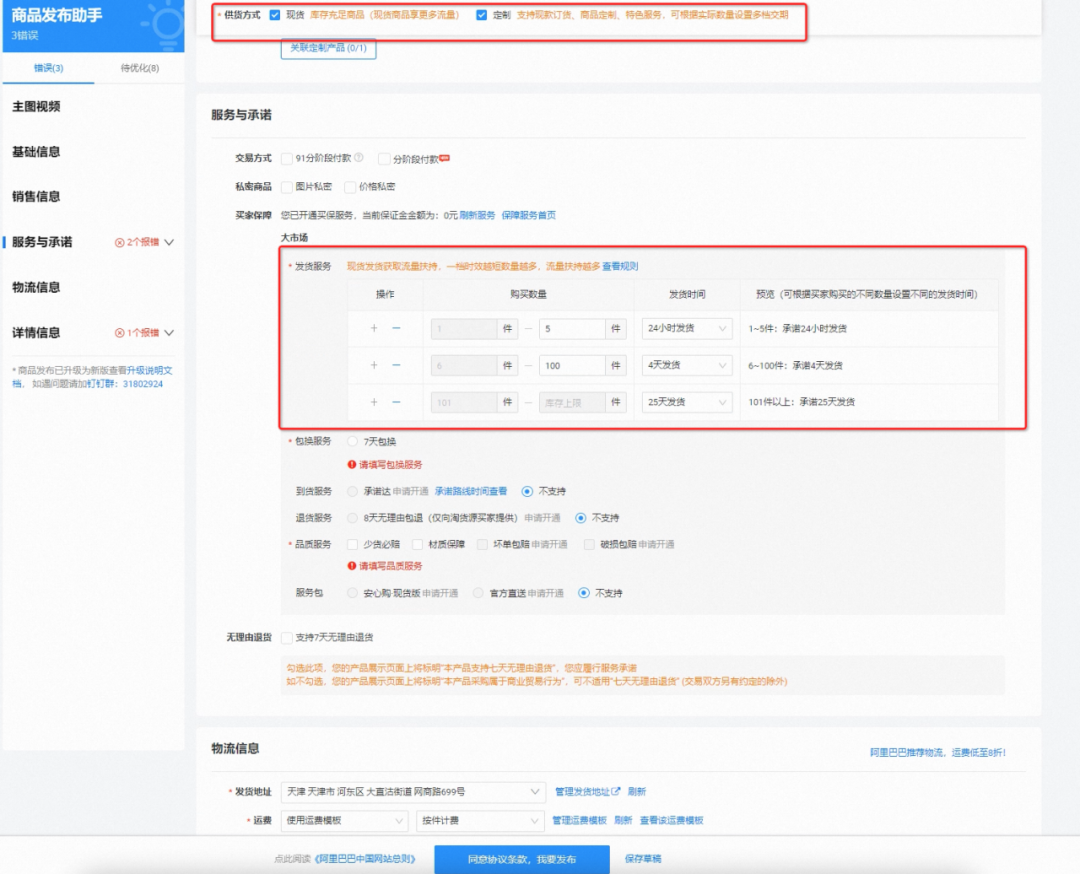The height and width of the screenshot is (874, 1080).
Task: Click plus icon in the 101件以上 row
Action: click(x=374, y=402)
